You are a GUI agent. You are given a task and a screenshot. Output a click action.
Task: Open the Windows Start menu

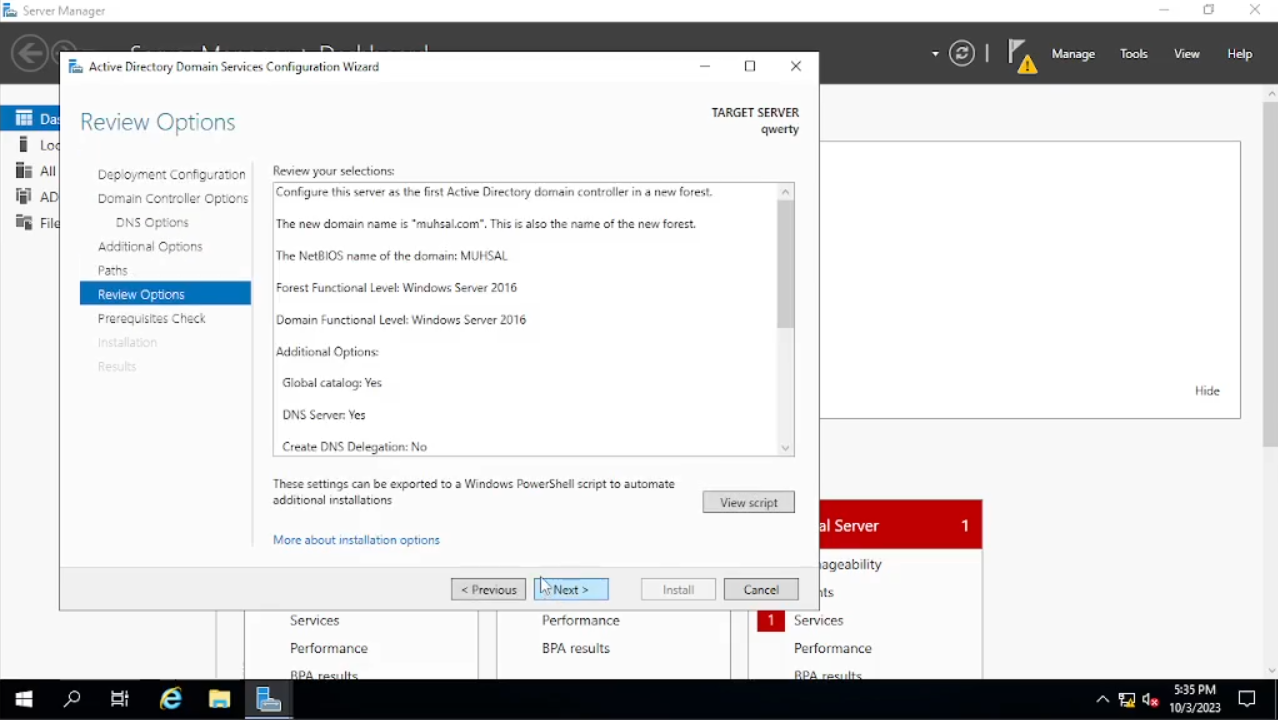tap(24, 699)
